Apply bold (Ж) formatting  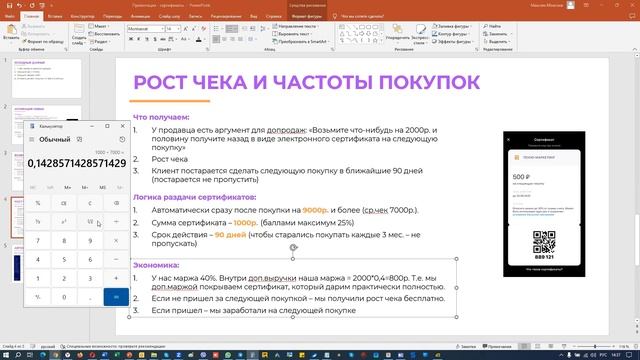click(x=131, y=39)
